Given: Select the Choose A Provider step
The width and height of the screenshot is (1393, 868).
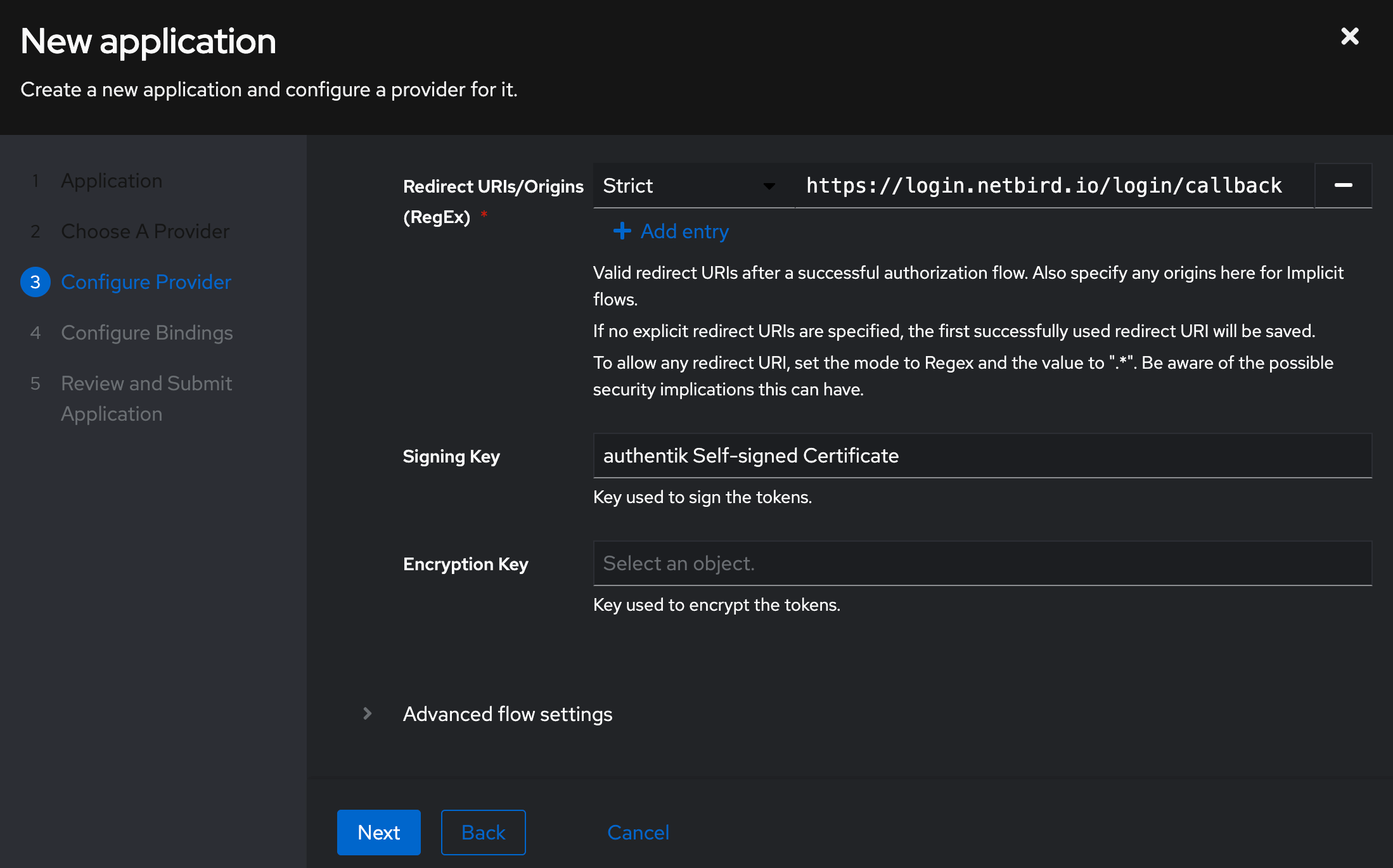Looking at the screenshot, I should [144, 231].
